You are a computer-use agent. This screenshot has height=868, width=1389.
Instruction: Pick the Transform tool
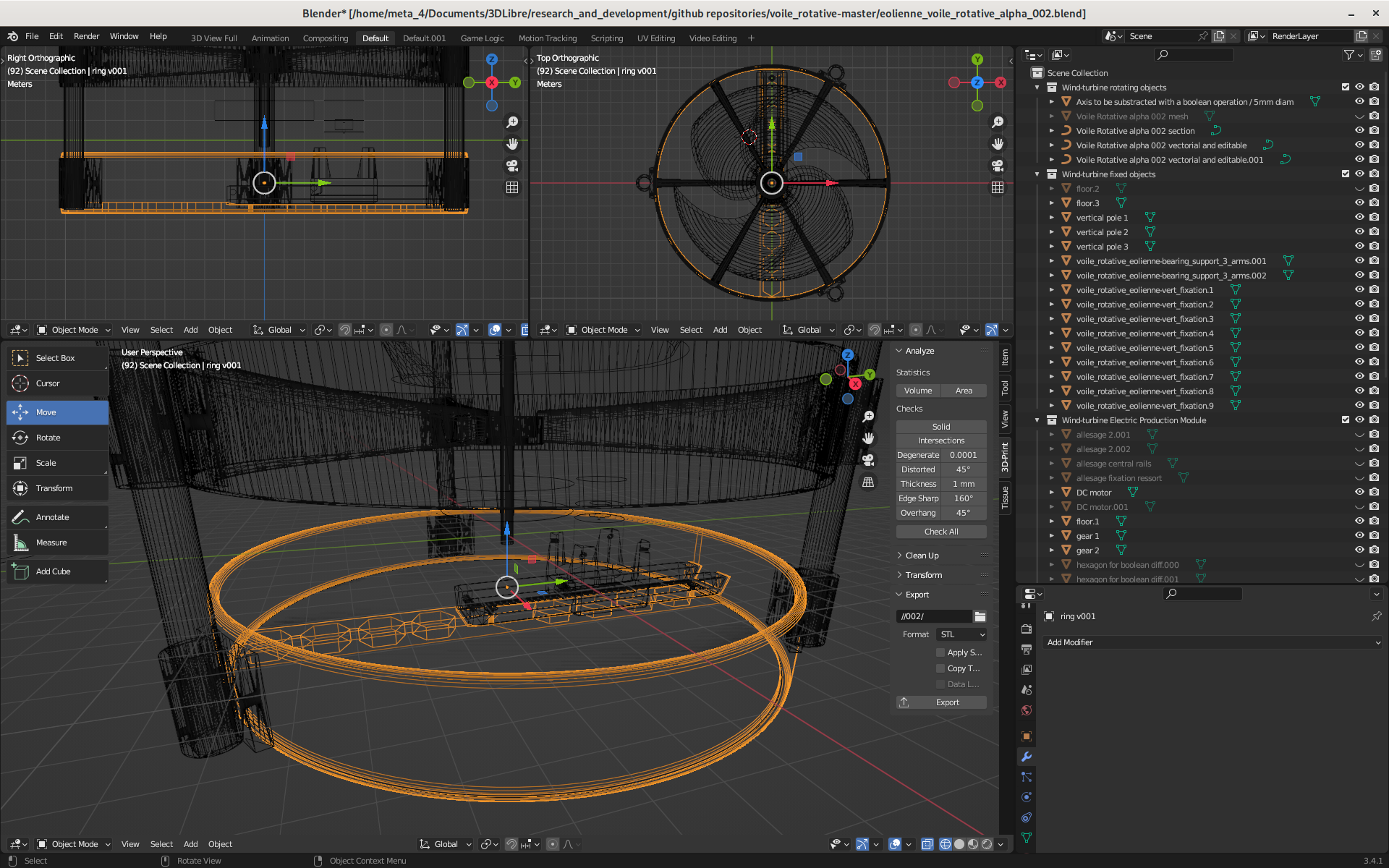58,488
